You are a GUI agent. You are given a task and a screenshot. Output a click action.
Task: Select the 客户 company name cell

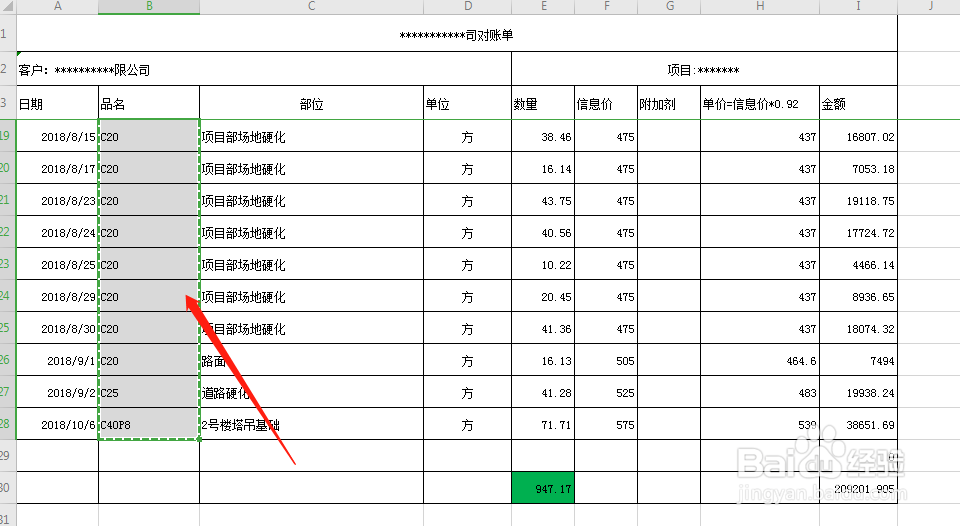pos(264,70)
